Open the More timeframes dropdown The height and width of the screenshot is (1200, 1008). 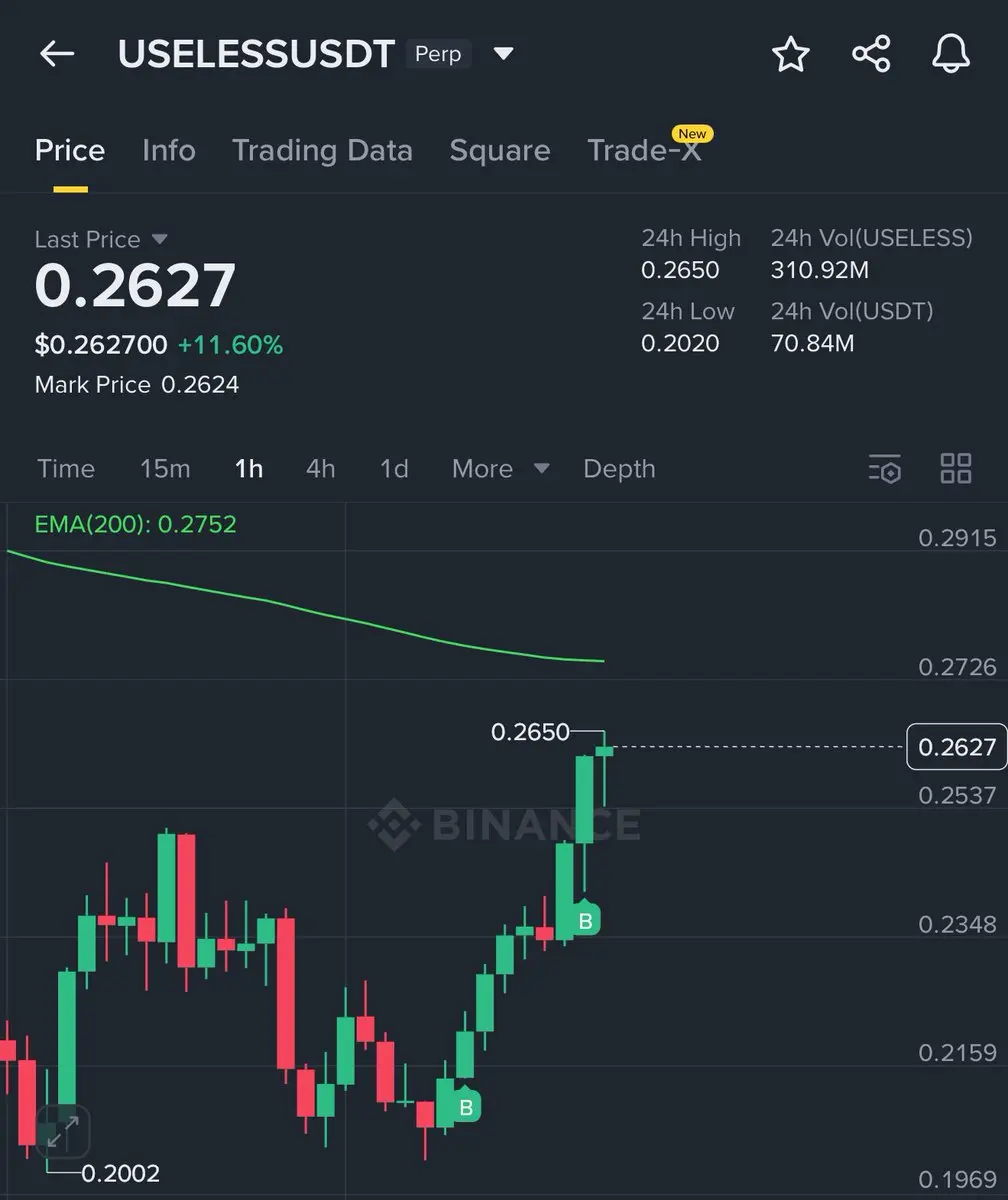[x=500, y=468]
